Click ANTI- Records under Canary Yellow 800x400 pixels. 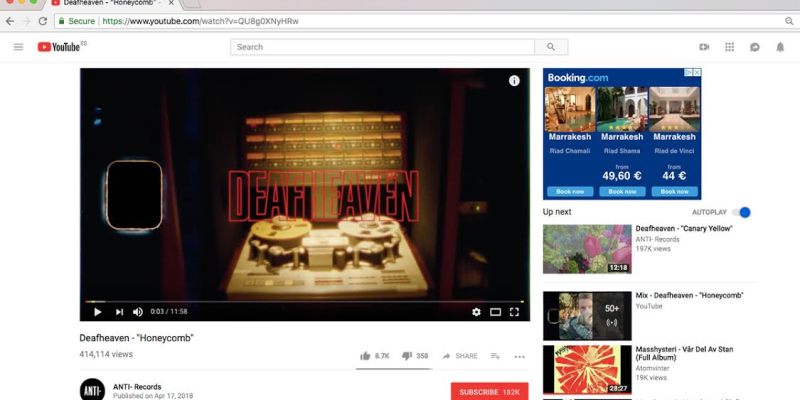tap(658, 239)
